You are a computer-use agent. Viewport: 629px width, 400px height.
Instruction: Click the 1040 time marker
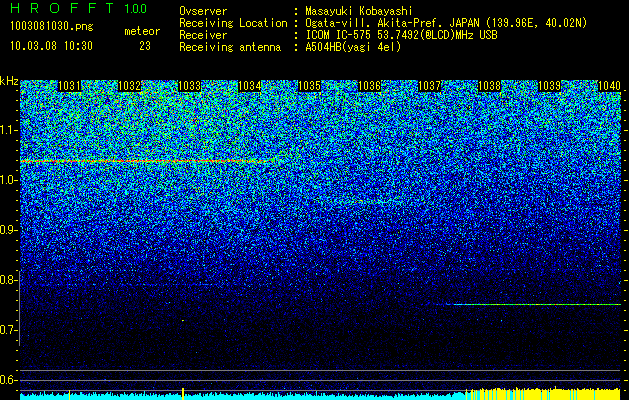609,86
